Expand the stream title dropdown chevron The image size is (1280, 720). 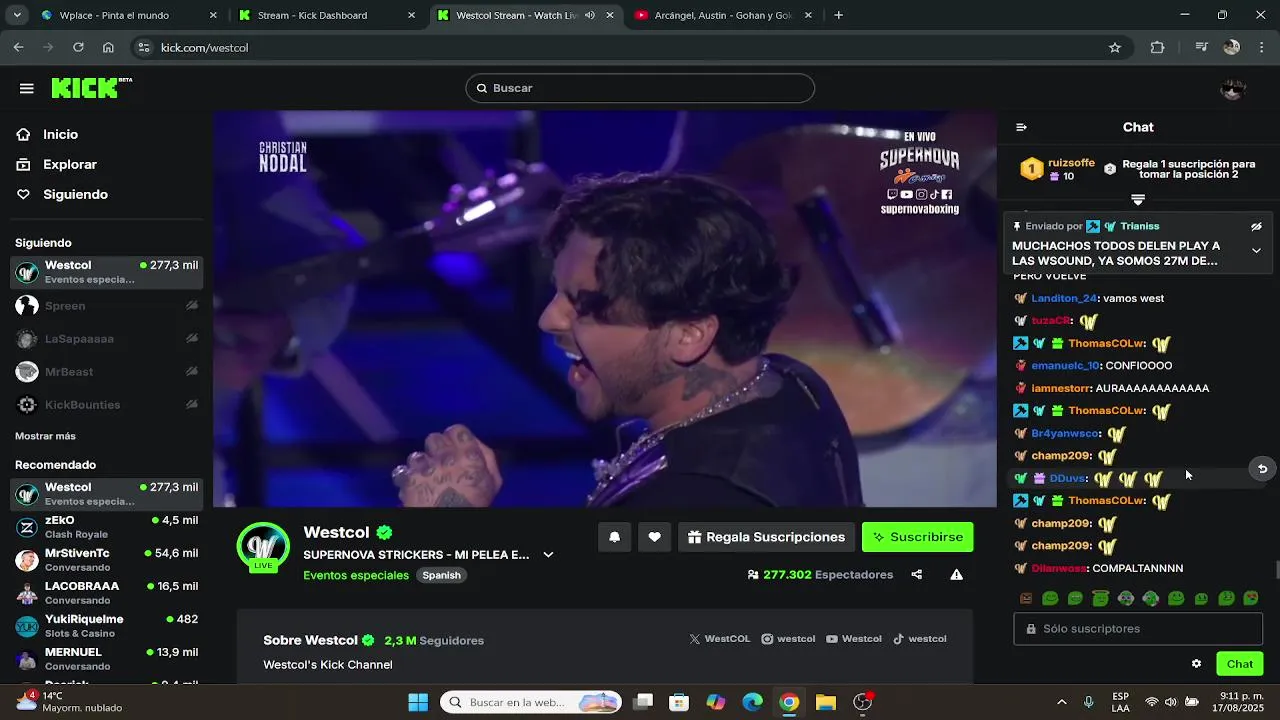pos(548,555)
